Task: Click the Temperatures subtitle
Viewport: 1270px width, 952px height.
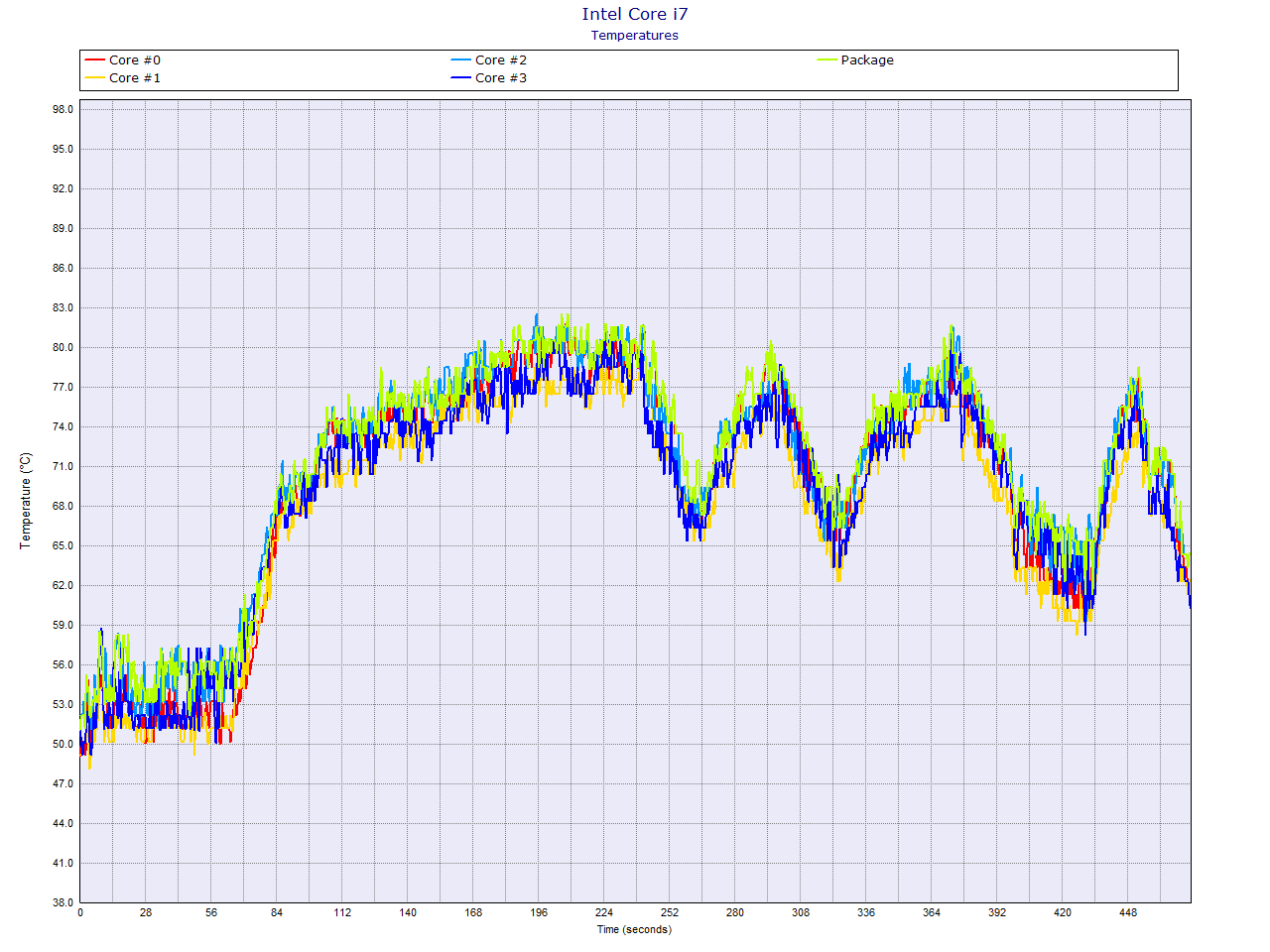Action: (635, 36)
